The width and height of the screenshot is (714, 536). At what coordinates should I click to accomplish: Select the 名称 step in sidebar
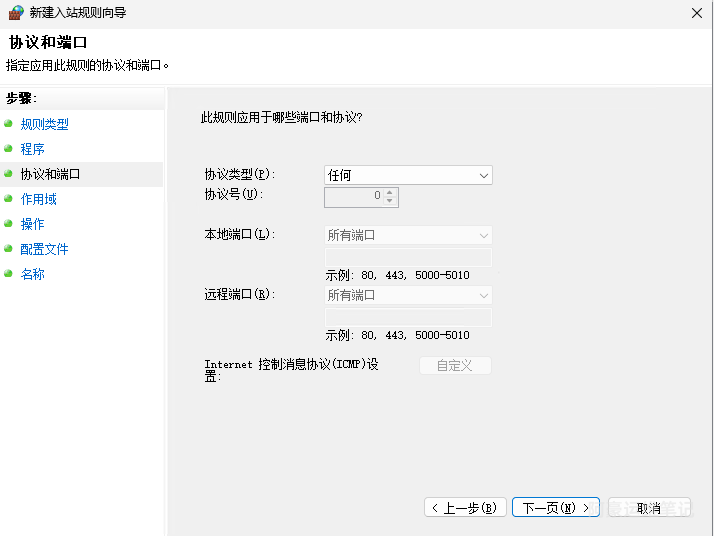(x=33, y=274)
